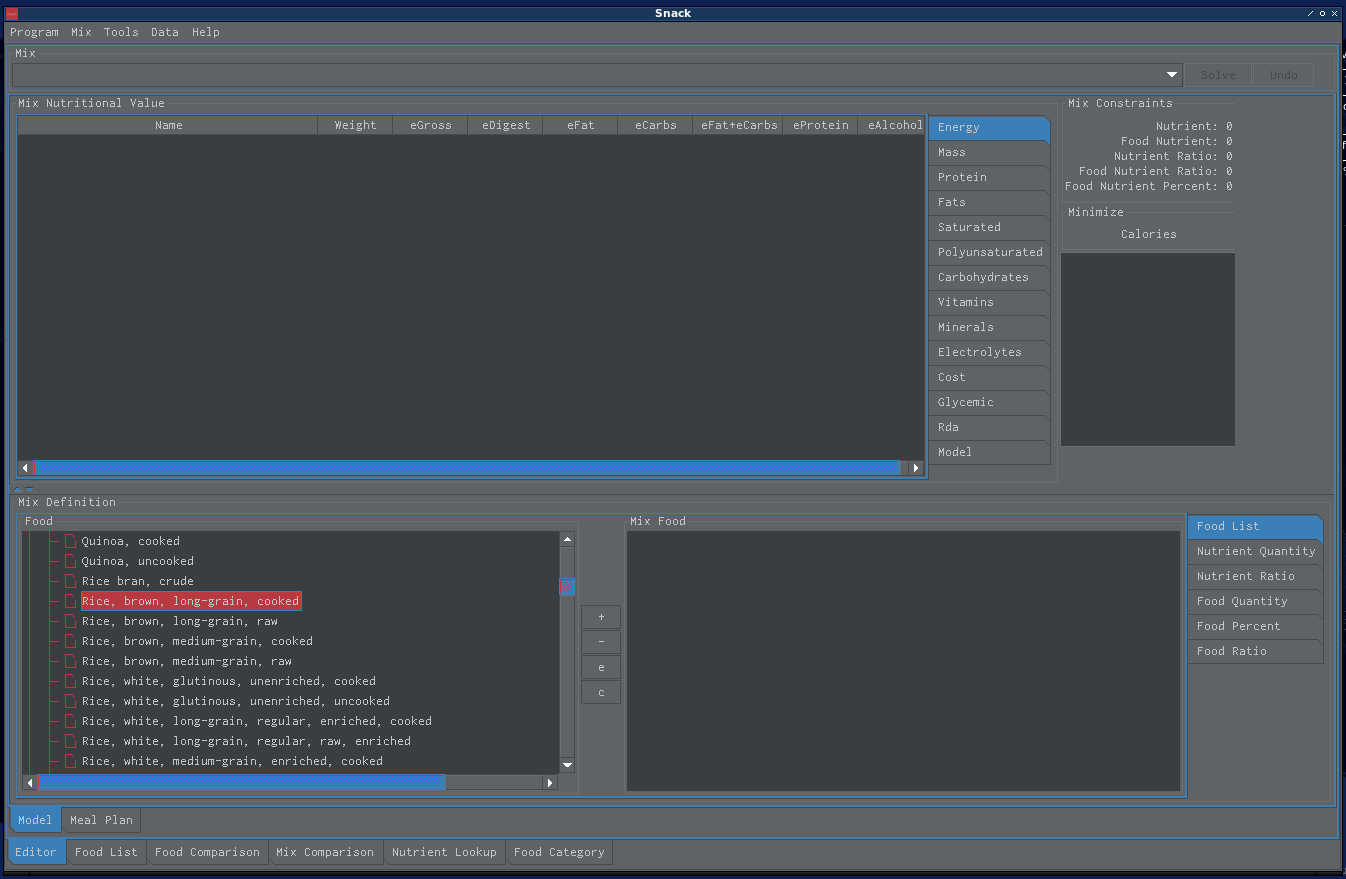Viewport: 1346px width, 879px height.
Task: Show the Carbohydrates tab
Action: coord(989,277)
